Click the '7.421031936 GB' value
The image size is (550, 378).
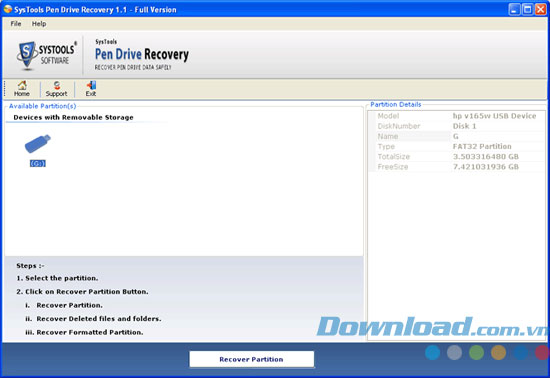(x=485, y=167)
